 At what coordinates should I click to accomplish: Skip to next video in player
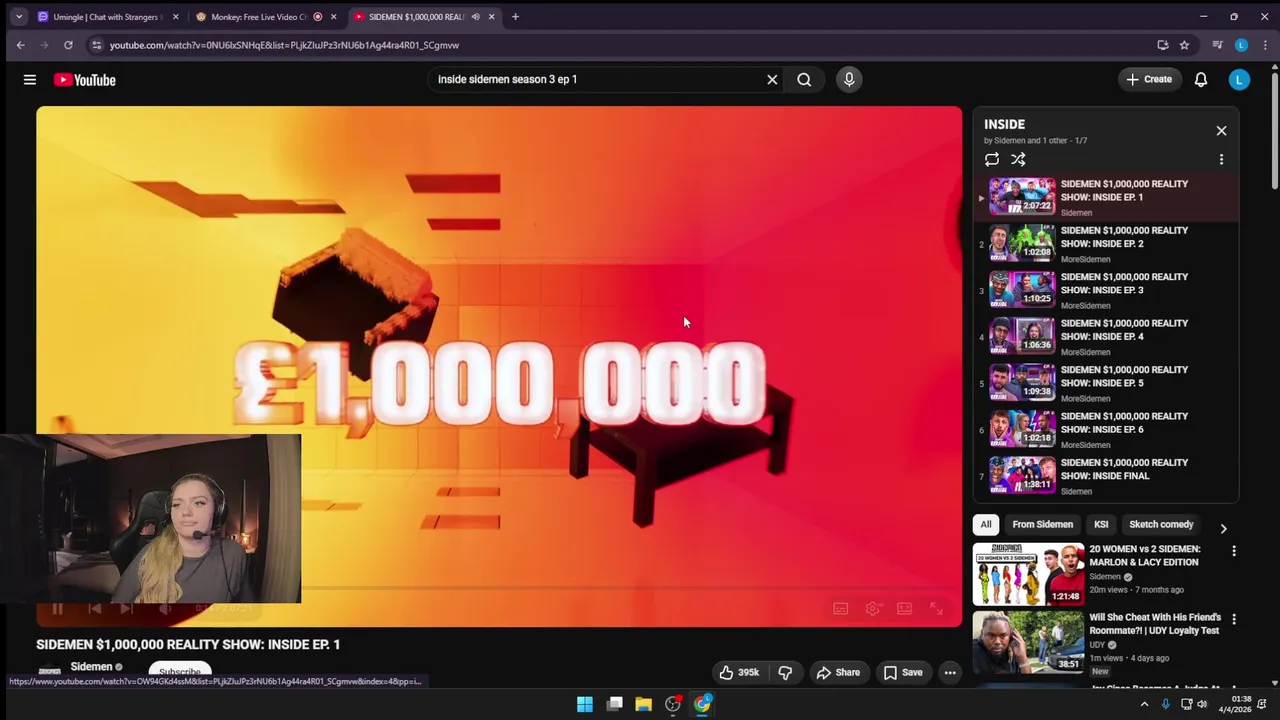[126, 608]
